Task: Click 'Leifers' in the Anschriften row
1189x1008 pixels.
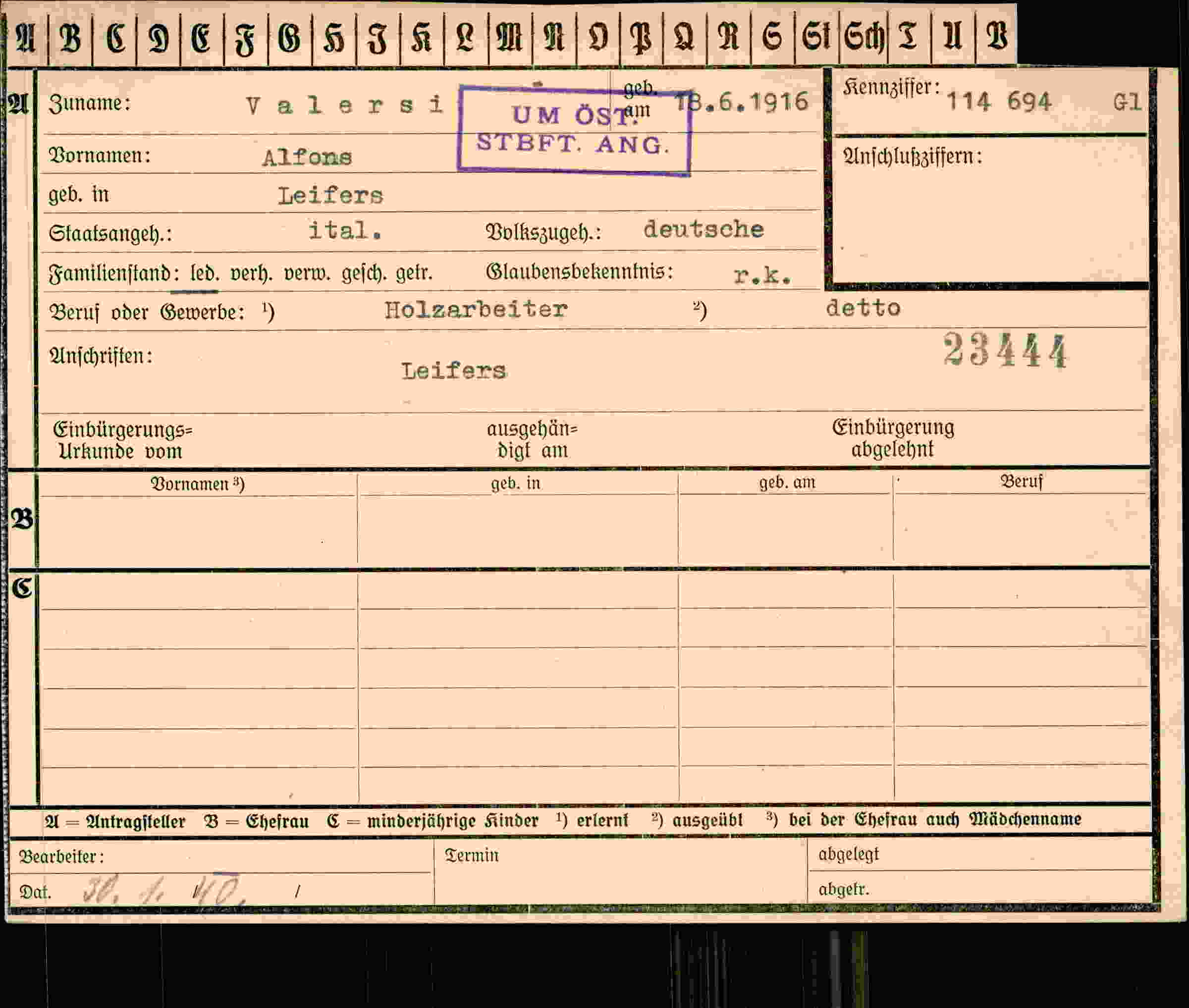Action: (x=453, y=371)
